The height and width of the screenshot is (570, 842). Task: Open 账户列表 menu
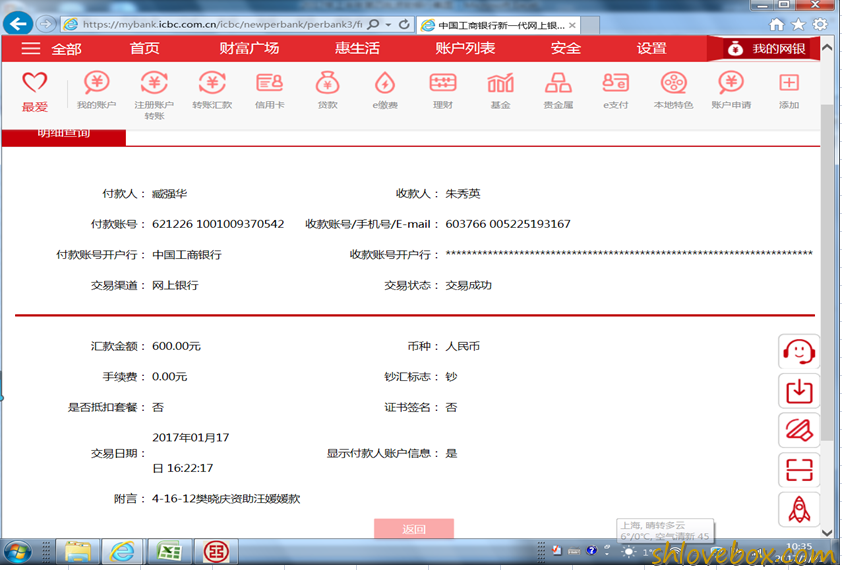click(x=465, y=48)
